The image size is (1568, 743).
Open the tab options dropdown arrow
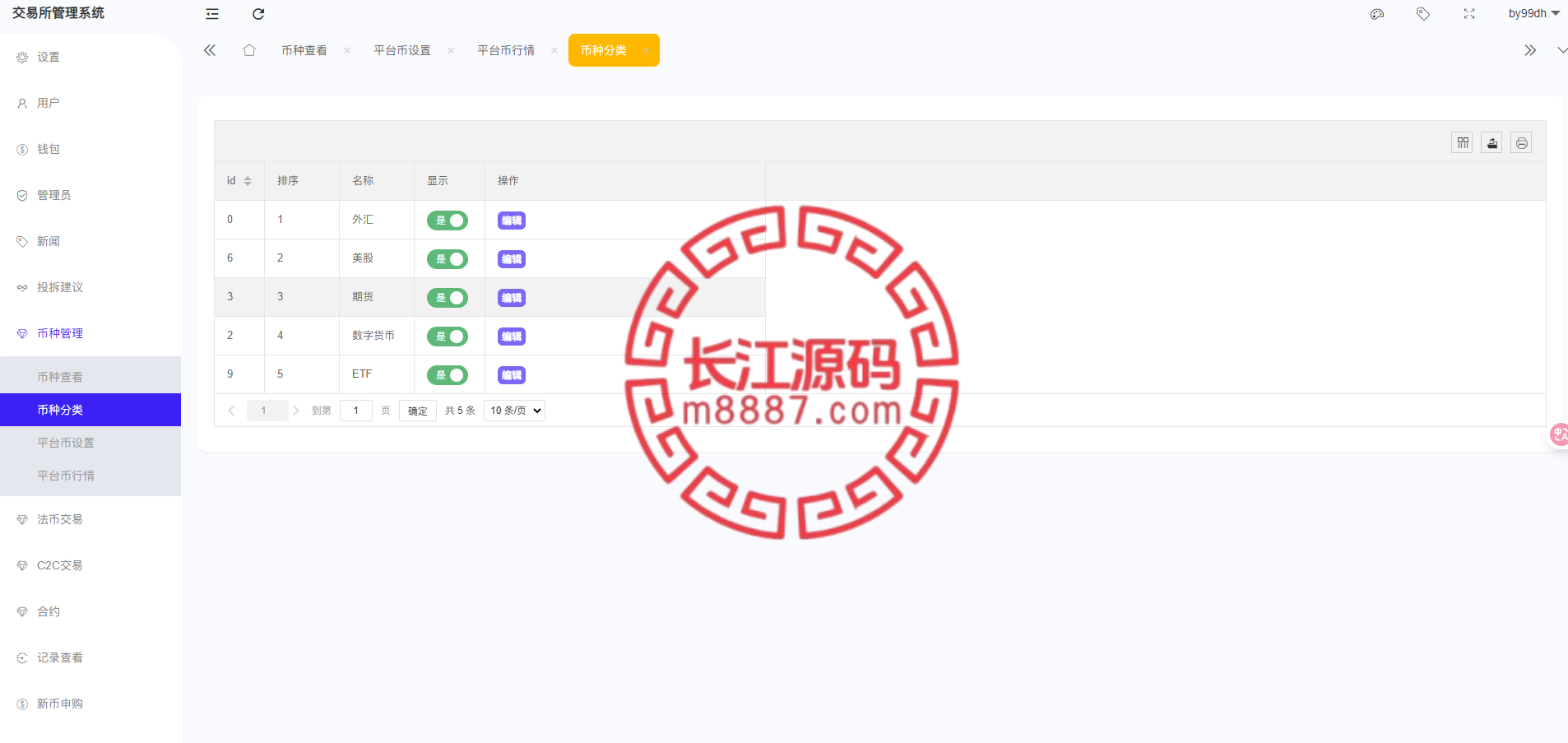click(1561, 51)
